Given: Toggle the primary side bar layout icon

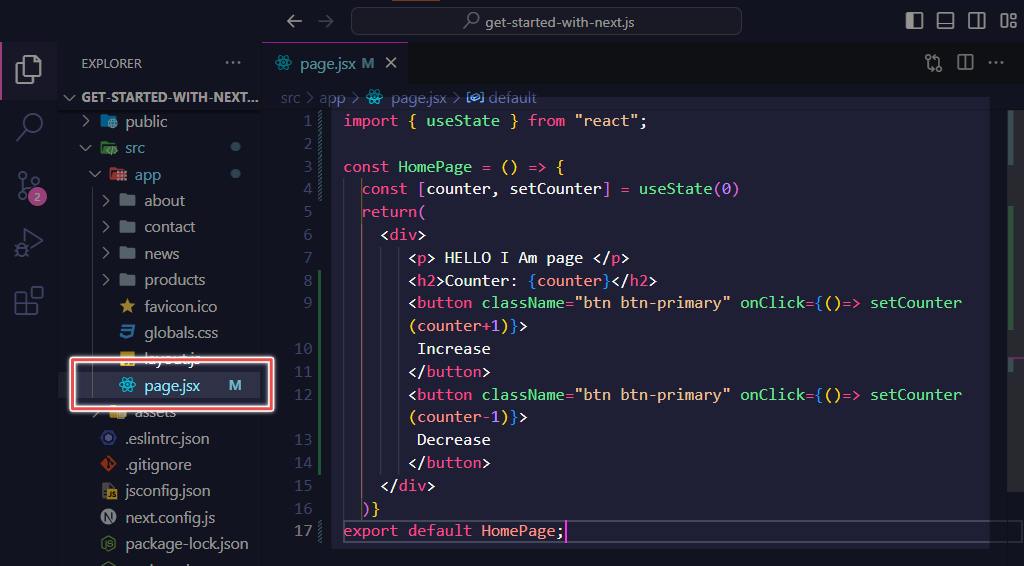Looking at the screenshot, I should 914,21.
